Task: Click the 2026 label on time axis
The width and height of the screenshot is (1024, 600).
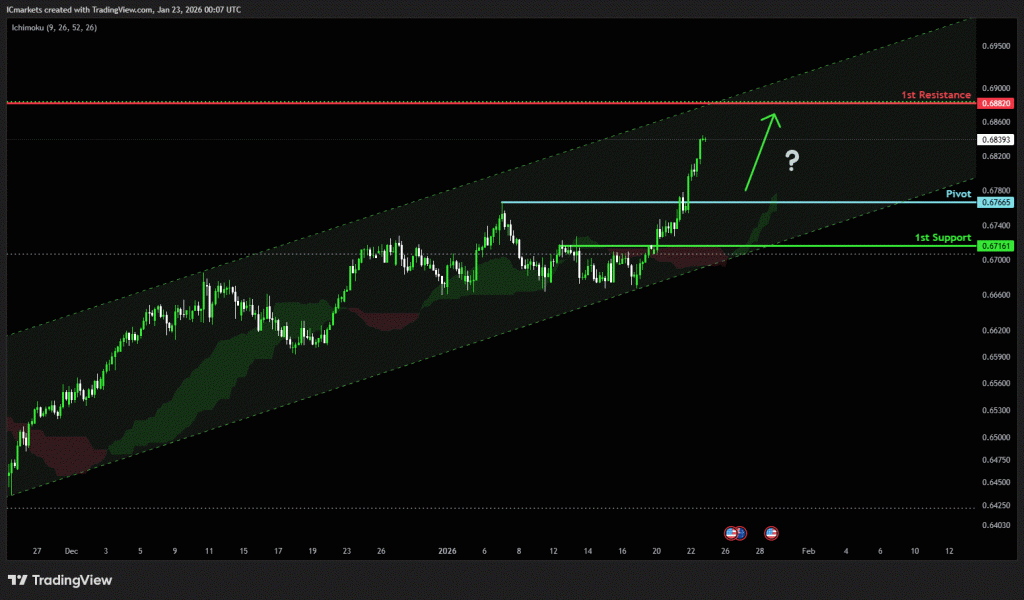Action: tap(448, 551)
